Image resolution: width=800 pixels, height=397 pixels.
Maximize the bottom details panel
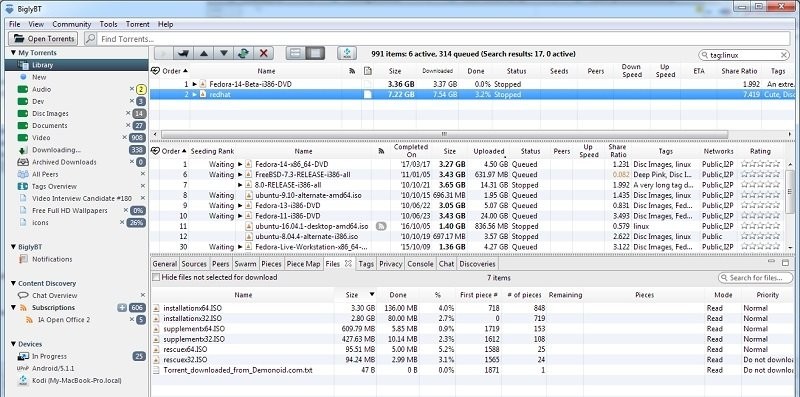(x=785, y=262)
